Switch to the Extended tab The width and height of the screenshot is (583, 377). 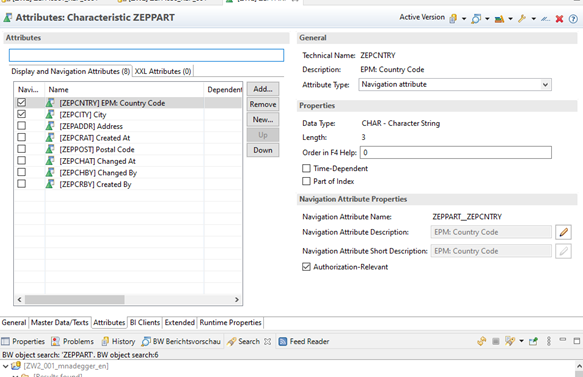180,322
